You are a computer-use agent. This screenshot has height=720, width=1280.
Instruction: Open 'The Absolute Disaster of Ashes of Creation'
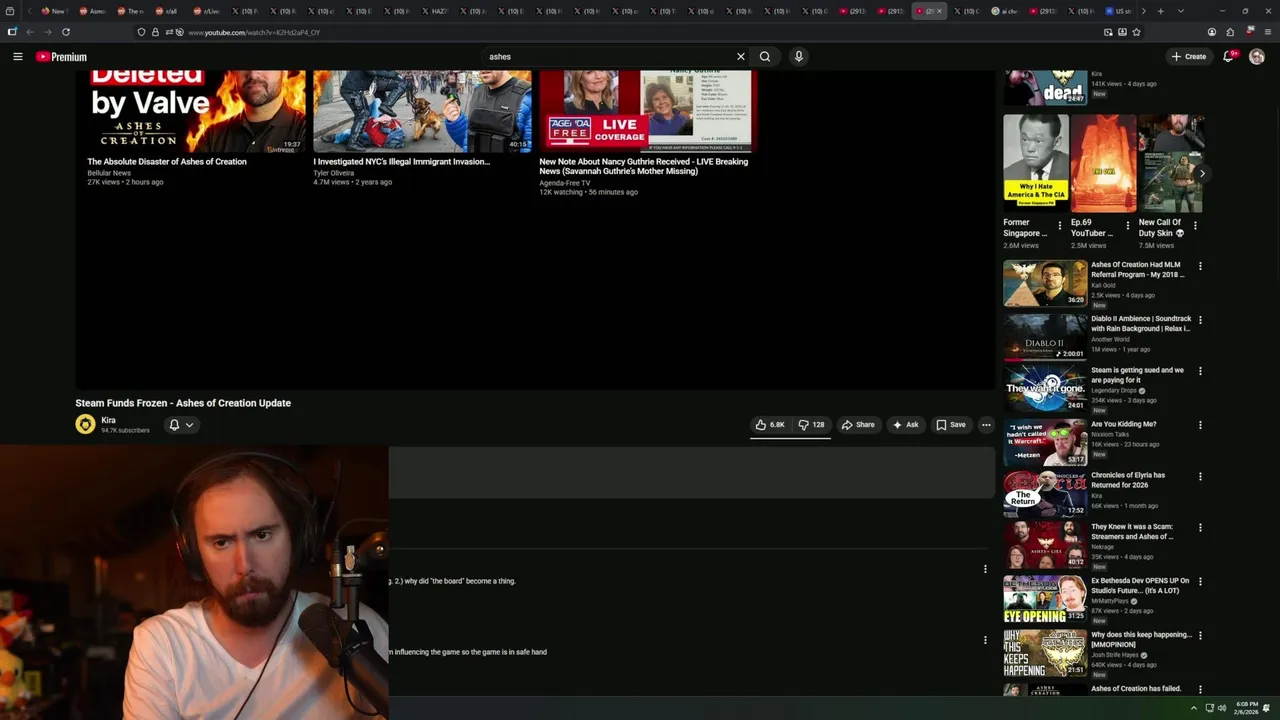(167, 161)
